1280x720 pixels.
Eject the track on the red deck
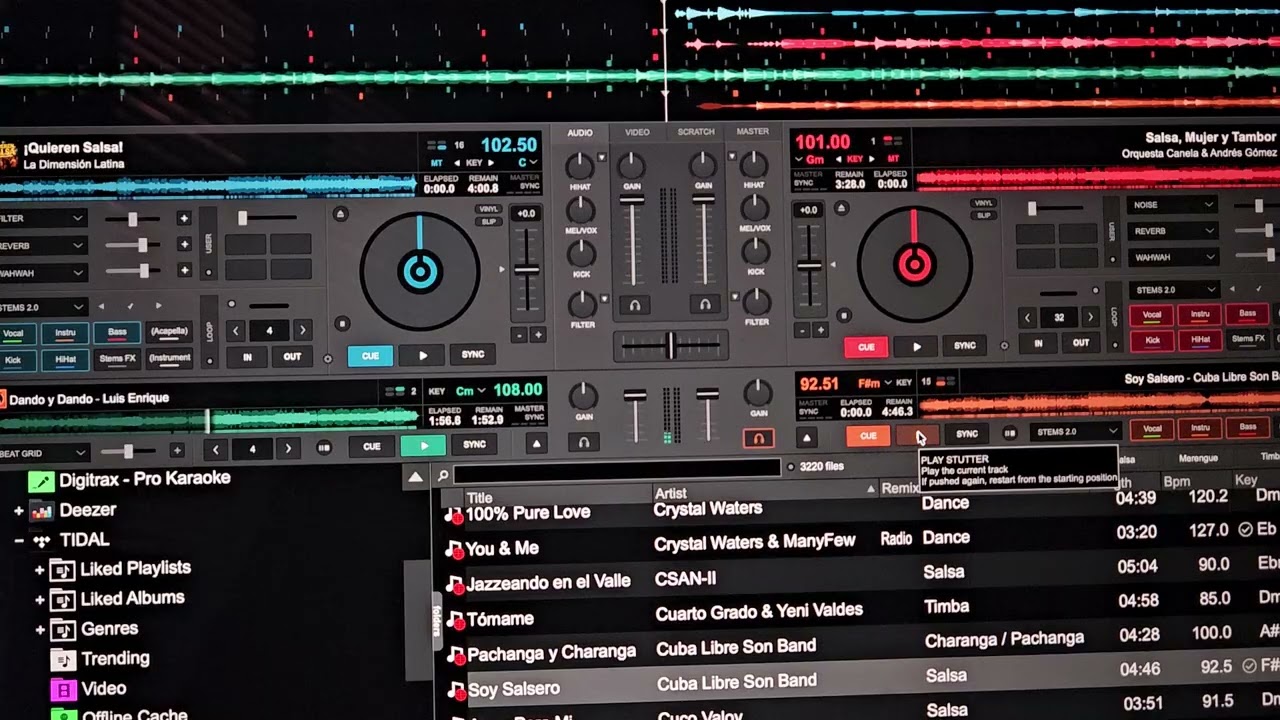pos(844,209)
